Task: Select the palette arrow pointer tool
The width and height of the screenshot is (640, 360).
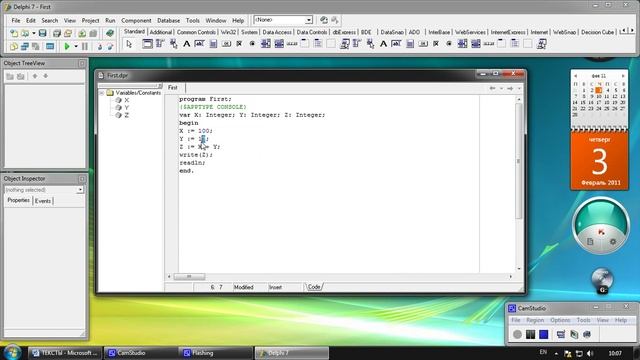Action: pos(129,44)
